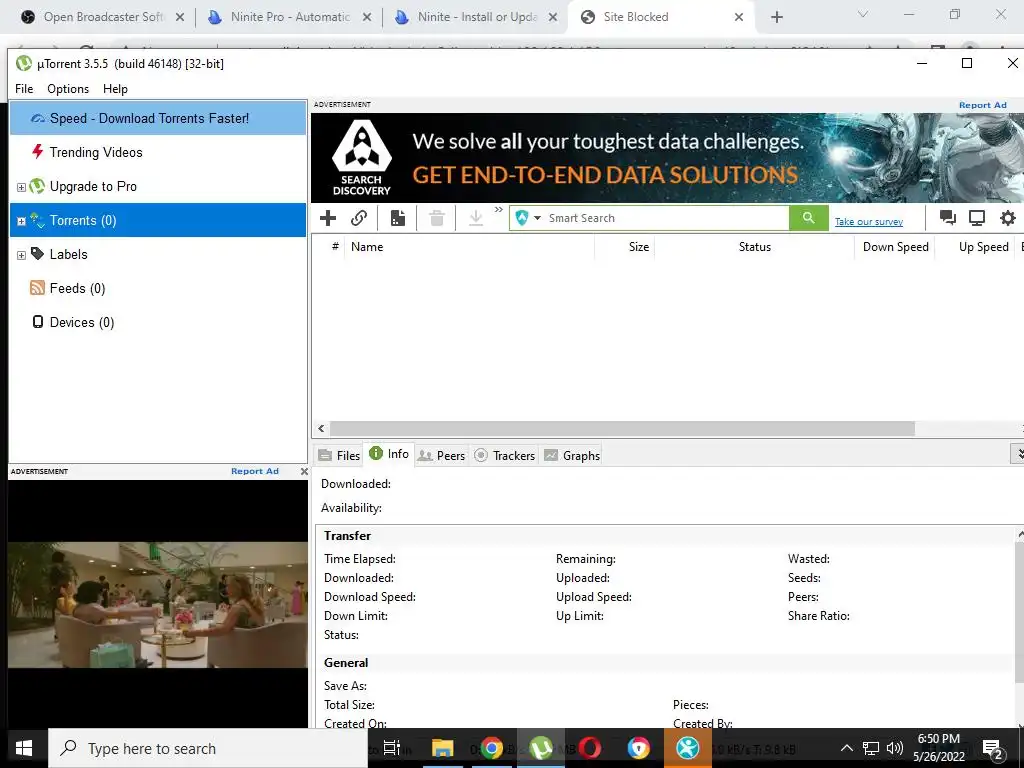
Task: Open the notification center icon
Action: [993, 749]
